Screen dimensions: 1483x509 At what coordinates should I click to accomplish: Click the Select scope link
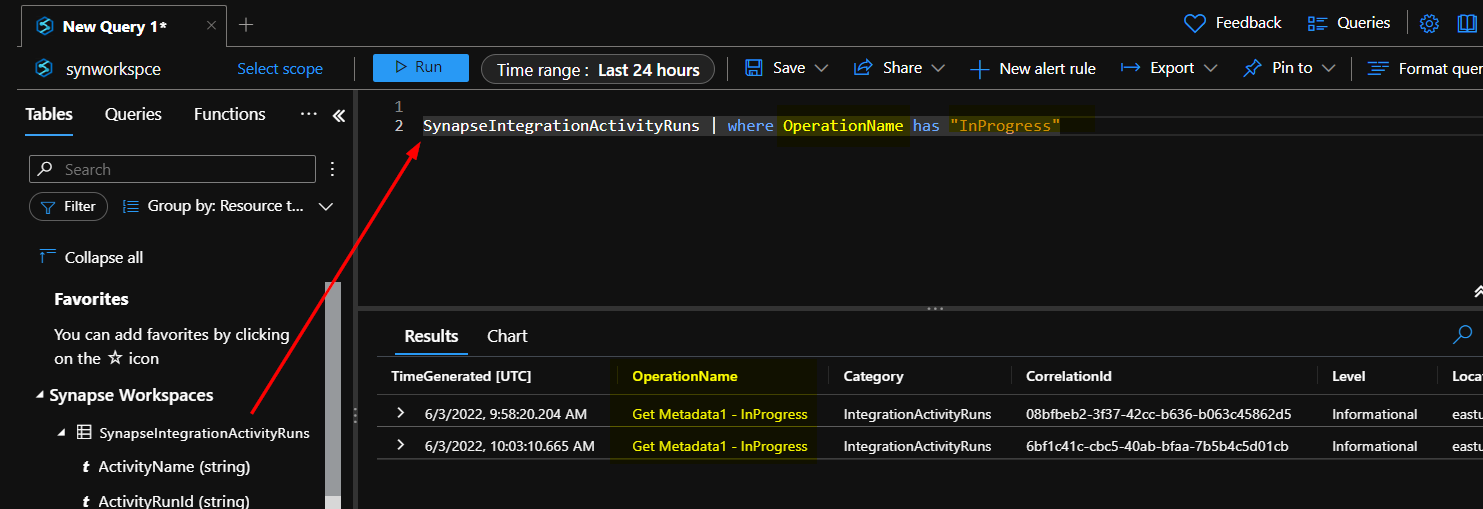[280, 69]
